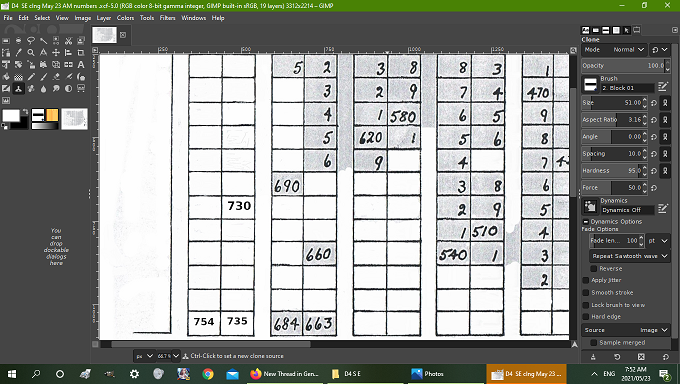Pick the Bucket Fill tool
The height and width of the screenshot is (384, 680).
click(x=6, y=77)
